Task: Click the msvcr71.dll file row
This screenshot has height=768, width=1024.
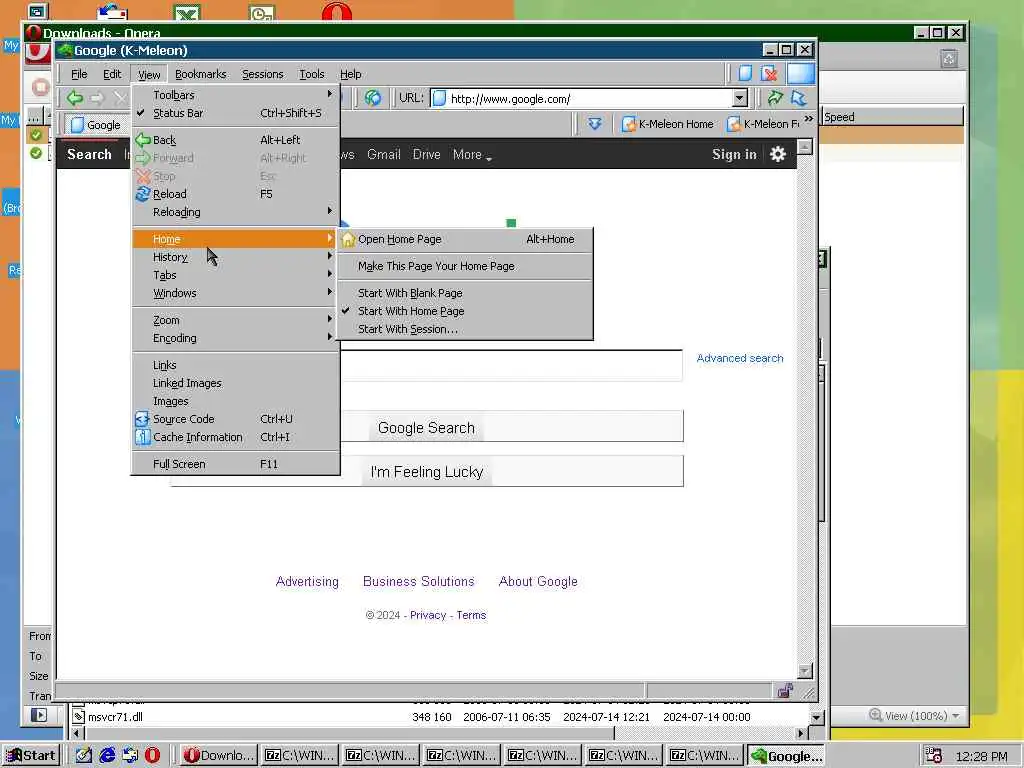Action: pyautogui.click(x=440, y=716)
